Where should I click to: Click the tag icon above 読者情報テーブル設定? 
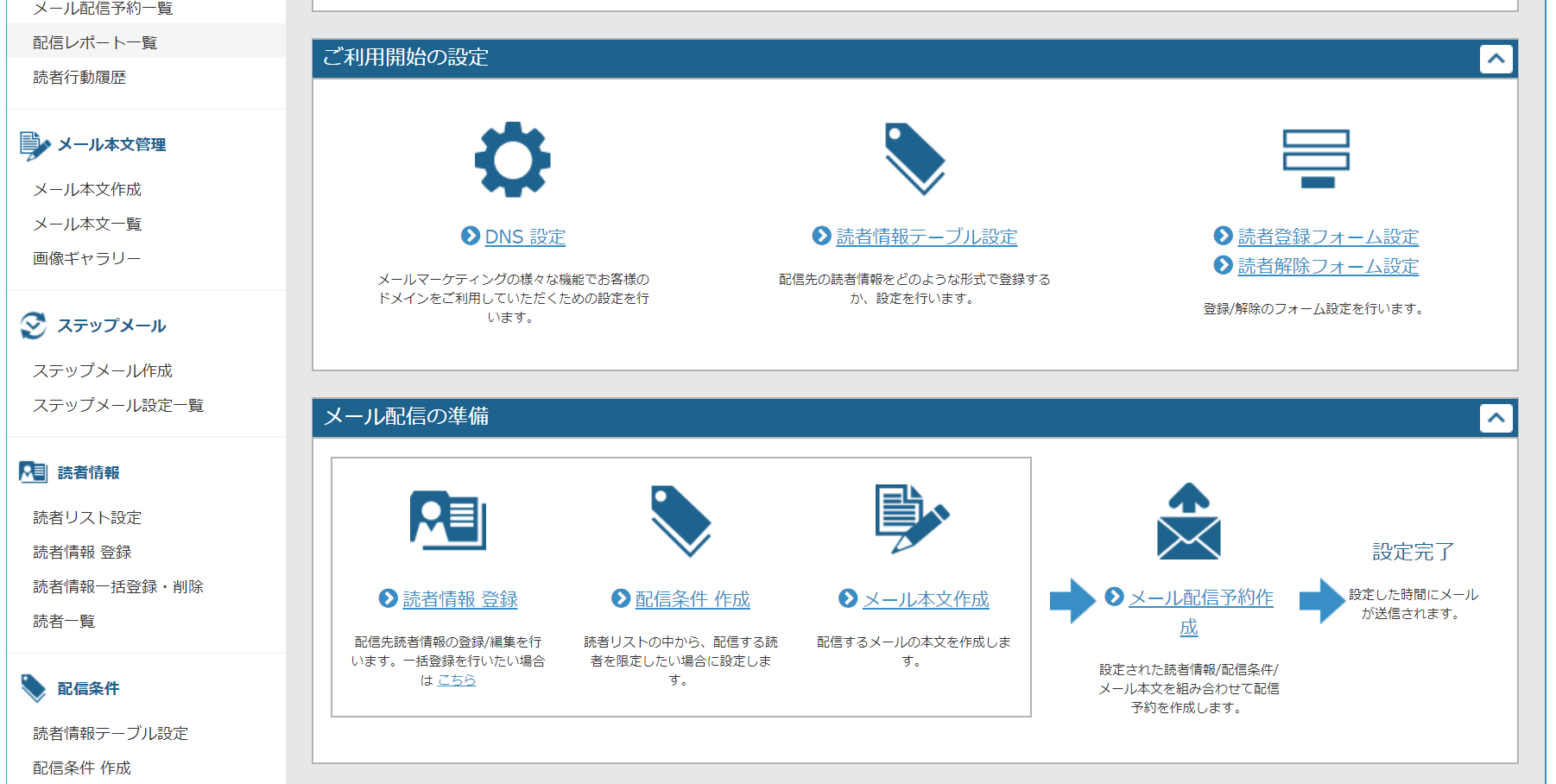(x=915, y=159)
